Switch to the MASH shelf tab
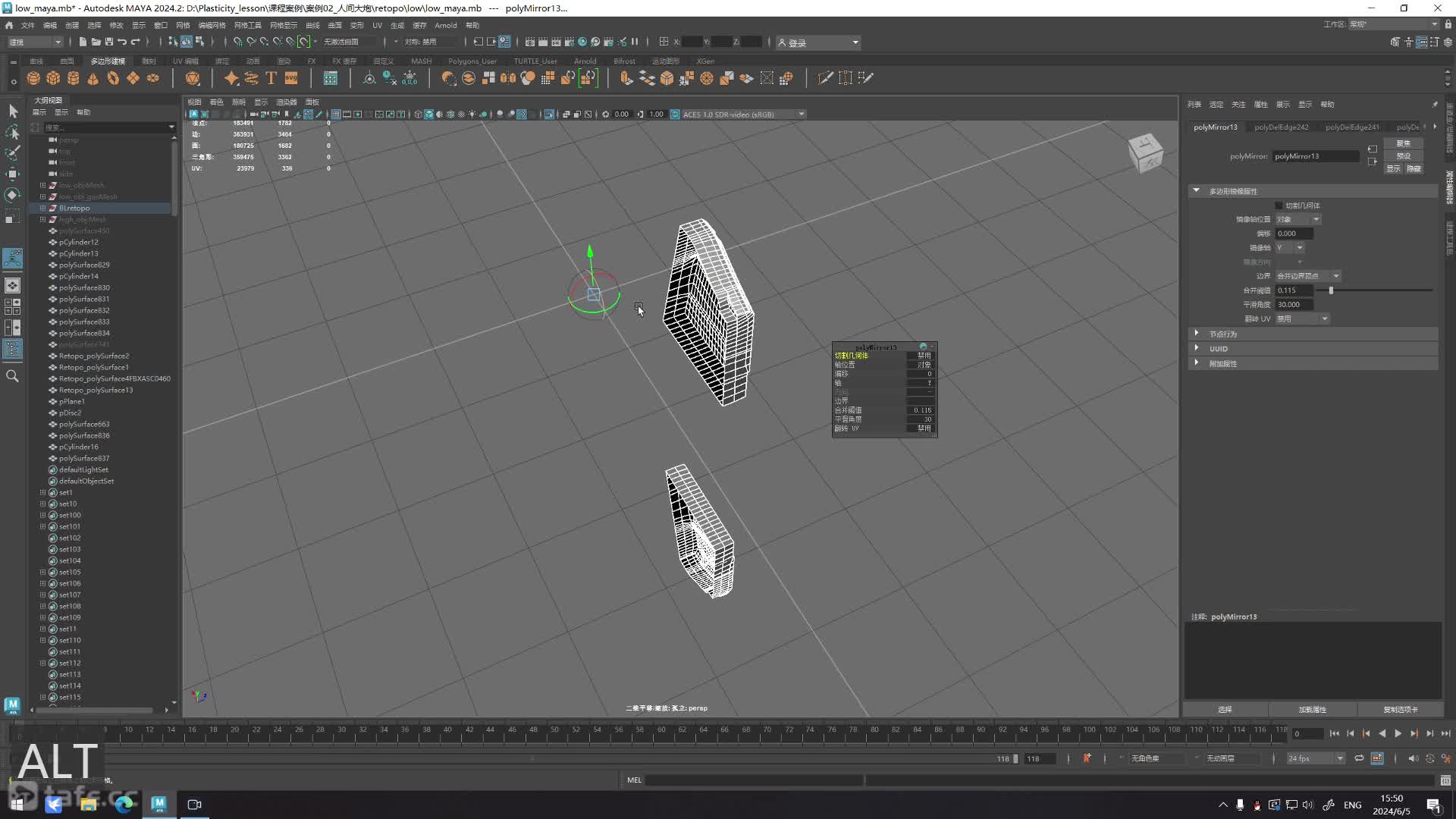This screenshot has height=819, width=1456. click(x=421, y=61)
